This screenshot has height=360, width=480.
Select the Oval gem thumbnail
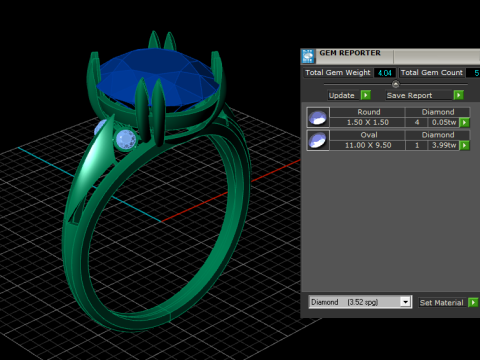pyautogui.click(x=318, y=140)
